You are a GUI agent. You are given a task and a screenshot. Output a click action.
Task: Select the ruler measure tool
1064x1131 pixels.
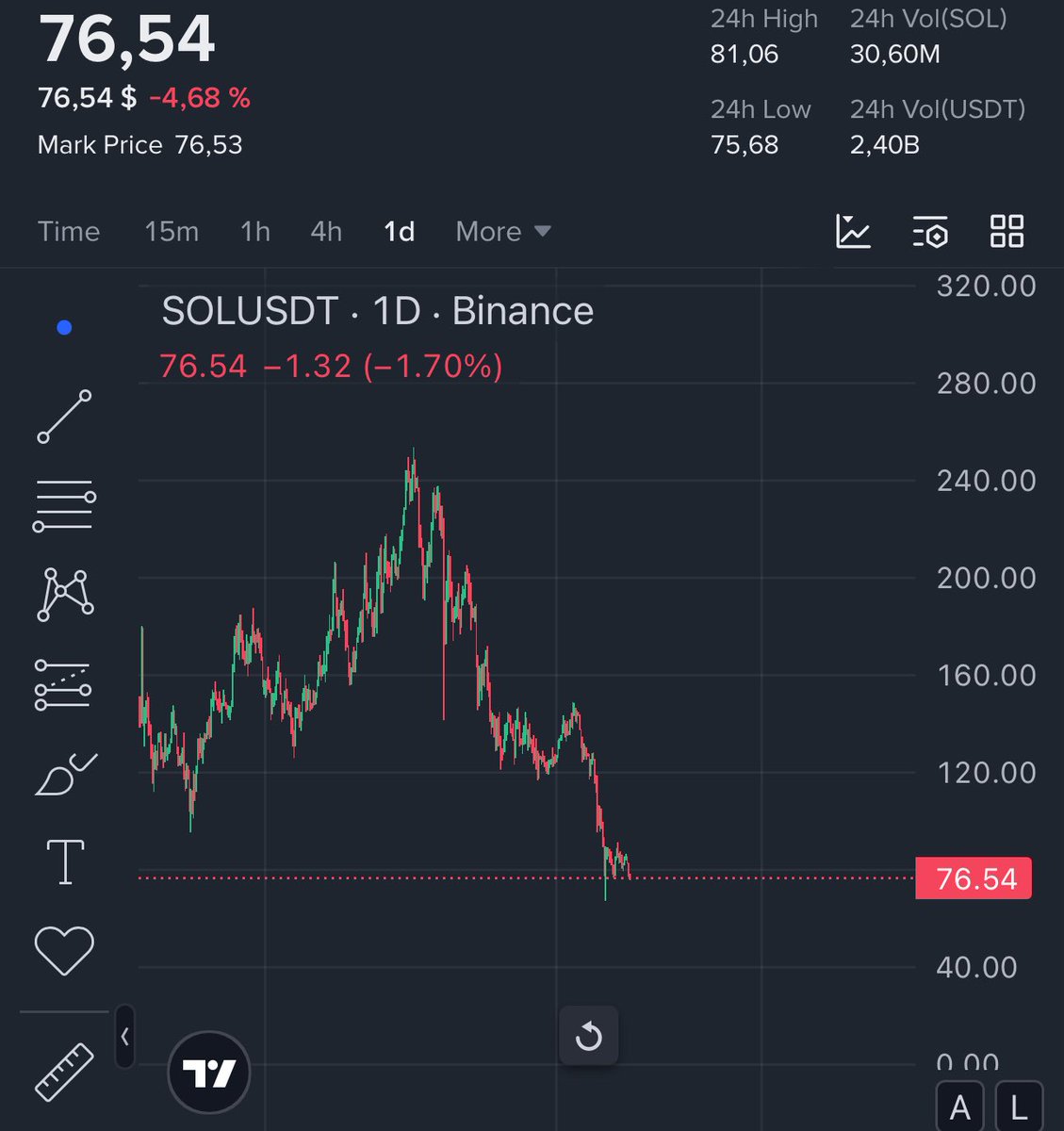pyautogui.click(x=64, y=1072)
